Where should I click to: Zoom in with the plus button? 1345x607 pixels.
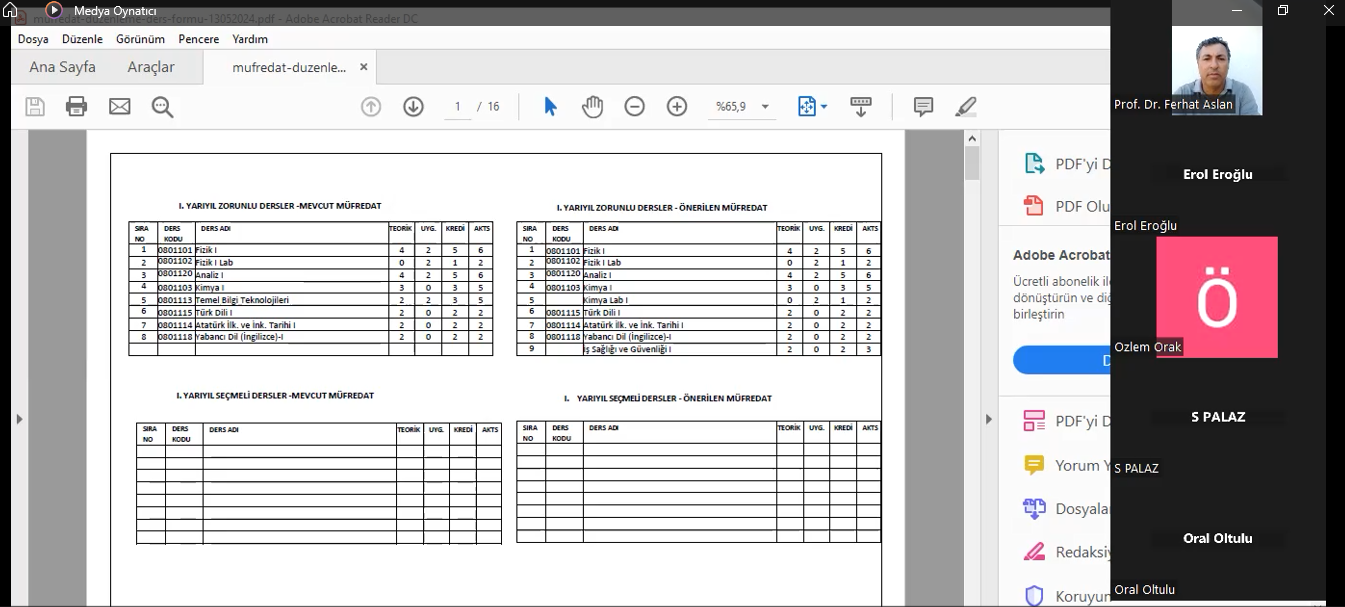677,106
